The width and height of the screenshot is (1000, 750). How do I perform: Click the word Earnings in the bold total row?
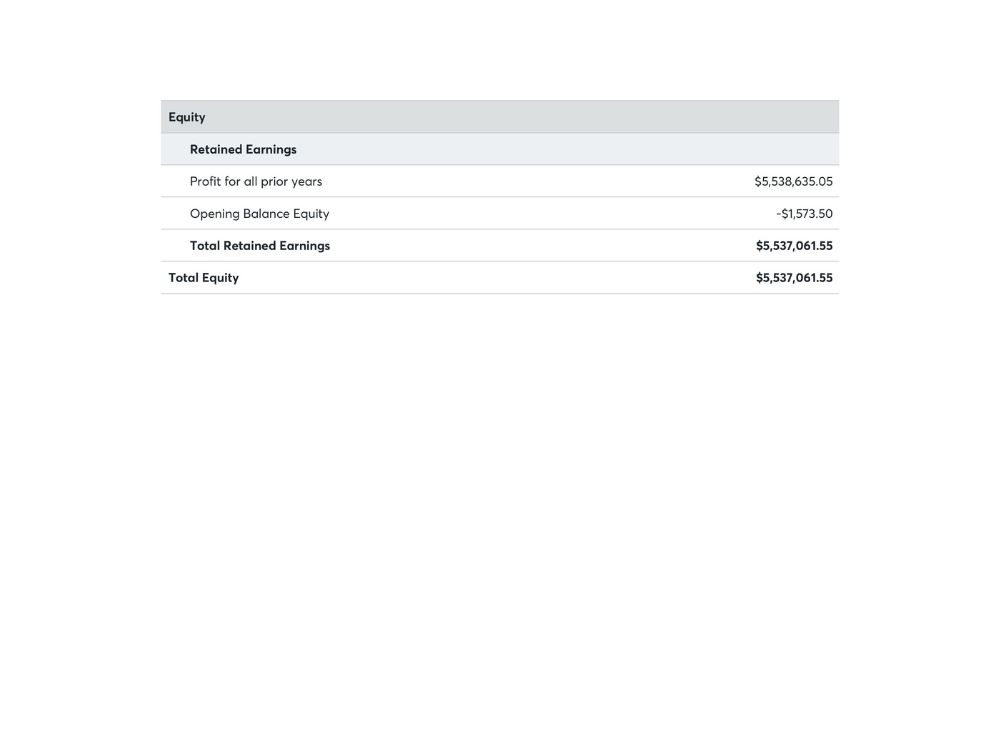(305, 246)
